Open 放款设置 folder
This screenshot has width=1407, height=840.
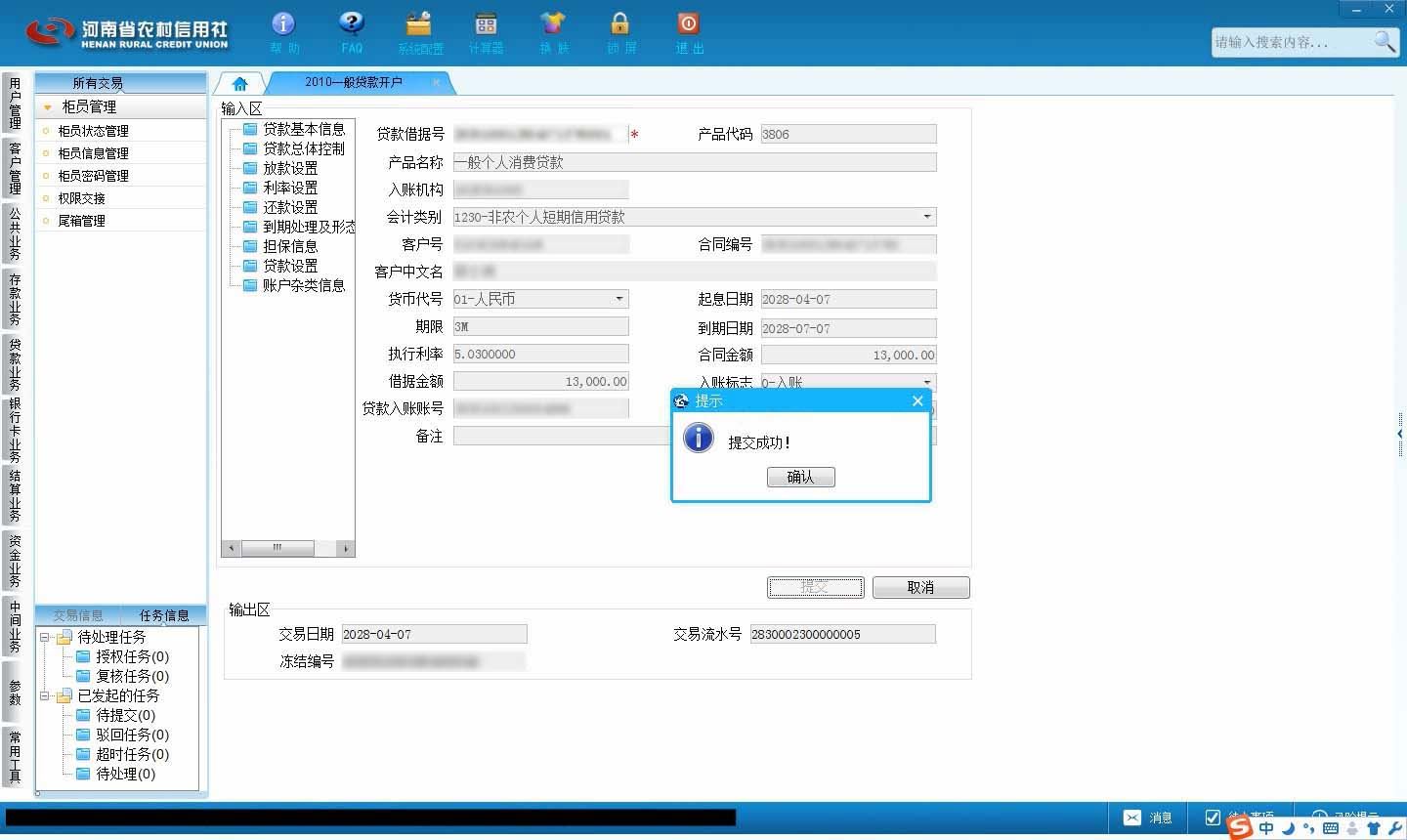280,168
